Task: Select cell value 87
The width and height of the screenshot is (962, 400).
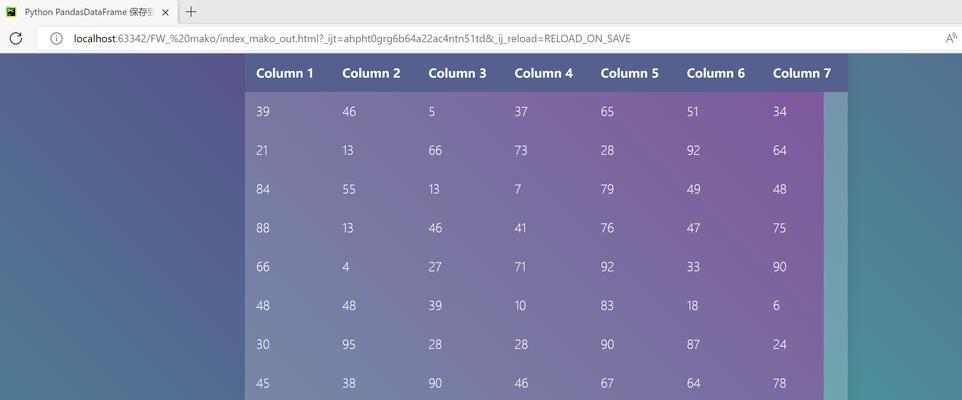Action: pos(693,344)
